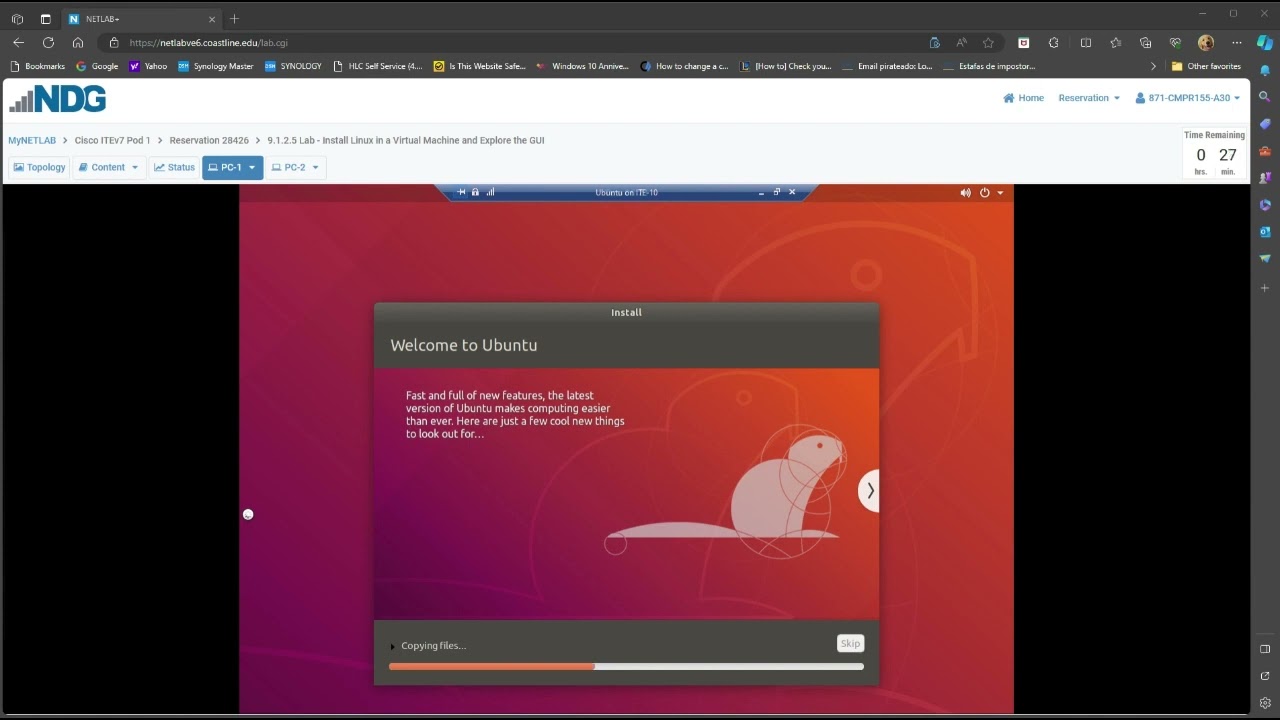Open Windows 10 Anniversary bookmark
This screenshot has height=720, width=1280.
point(582,67)
